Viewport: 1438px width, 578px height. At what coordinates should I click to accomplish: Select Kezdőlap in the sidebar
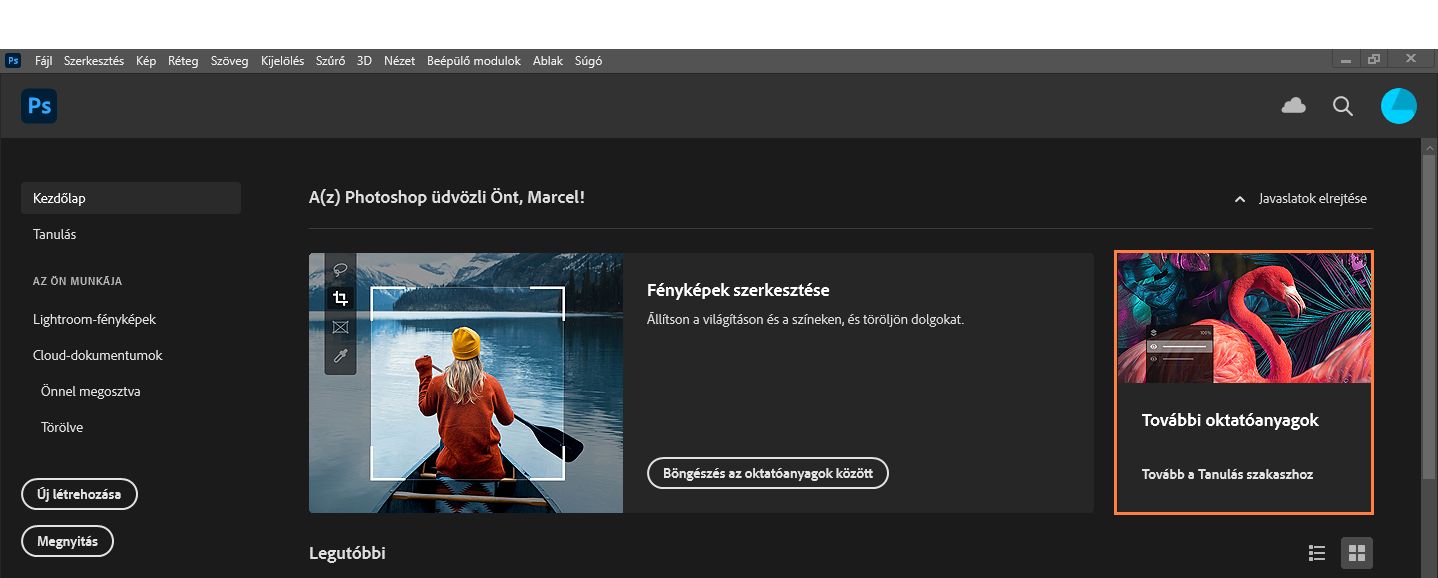click(131, 198)
